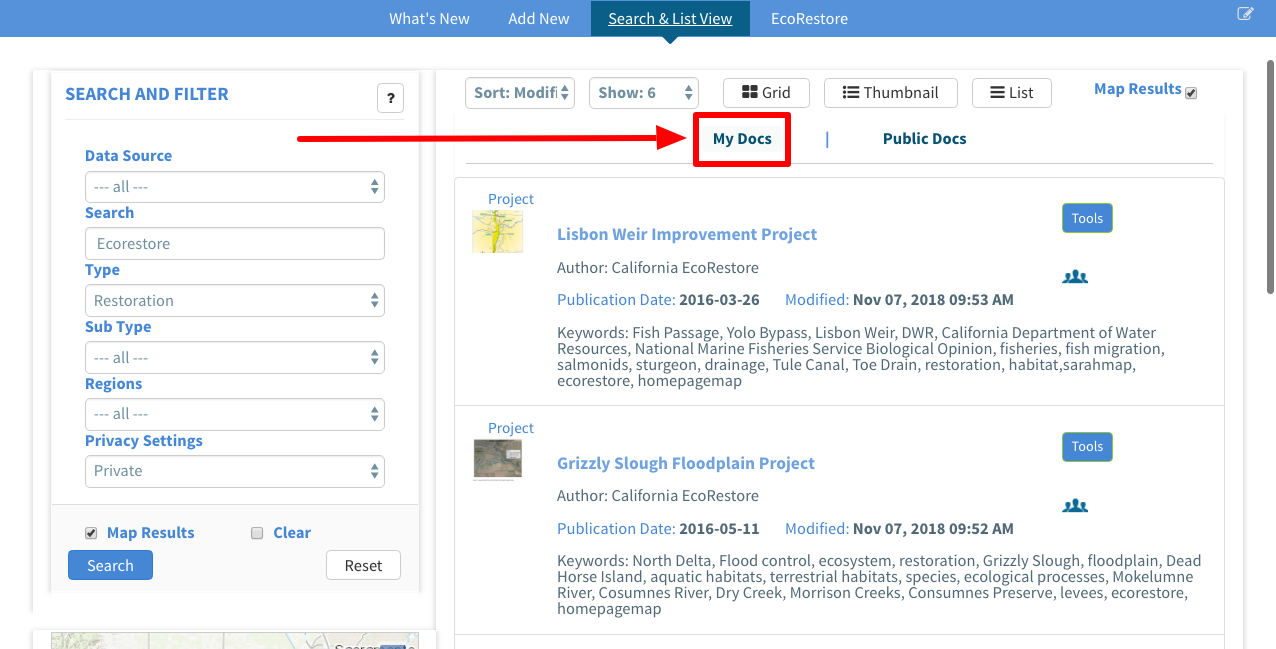Screen dimensions: 1276x649
Task: Click group icon for Lisbon Weir project
Action: point(1075,277)
